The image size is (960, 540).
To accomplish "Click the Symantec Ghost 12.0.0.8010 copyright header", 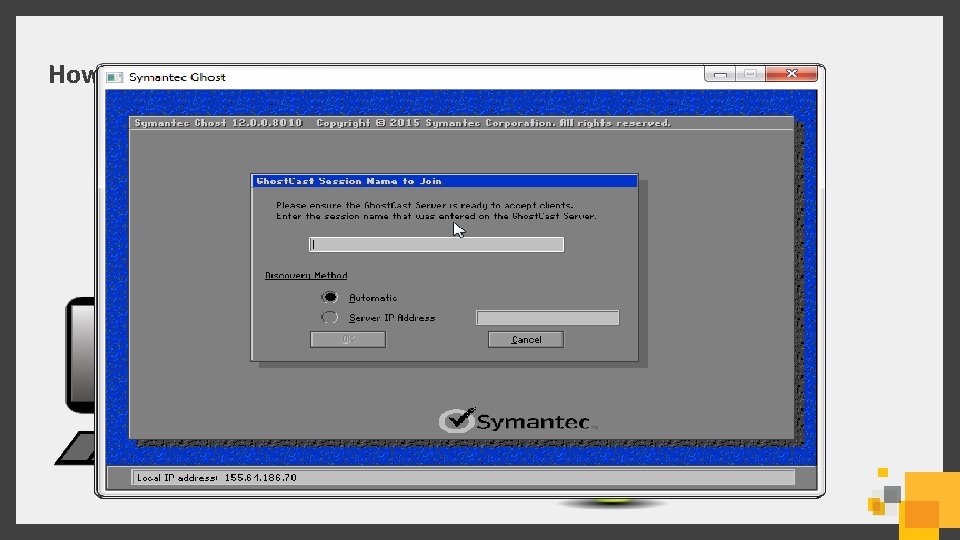I will (x=402, y=123).
